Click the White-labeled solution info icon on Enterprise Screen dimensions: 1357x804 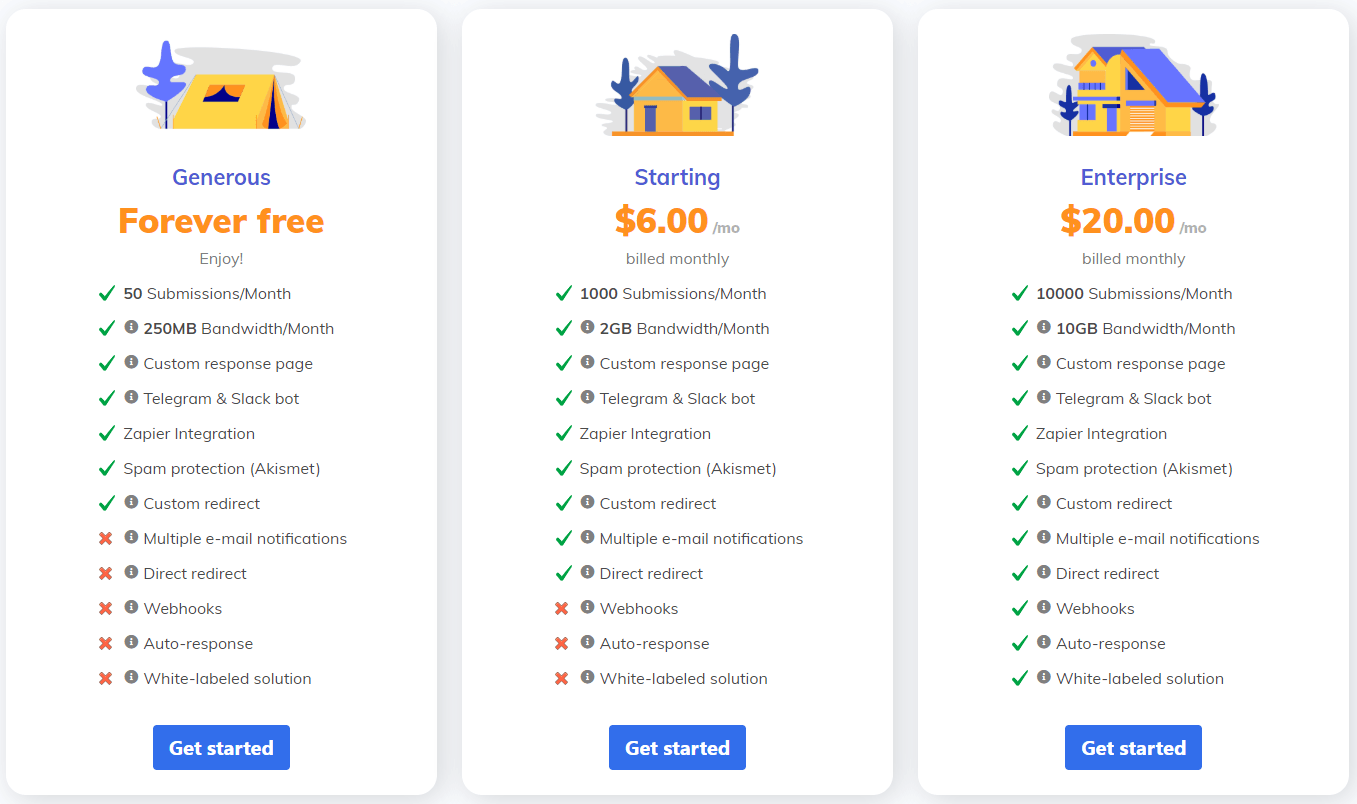(1043, 678)
